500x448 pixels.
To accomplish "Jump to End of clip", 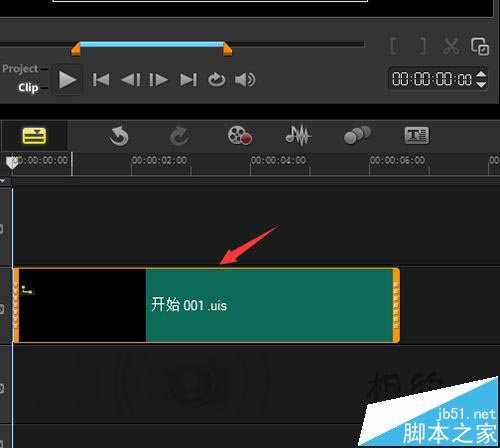I will tap(188, 80).
